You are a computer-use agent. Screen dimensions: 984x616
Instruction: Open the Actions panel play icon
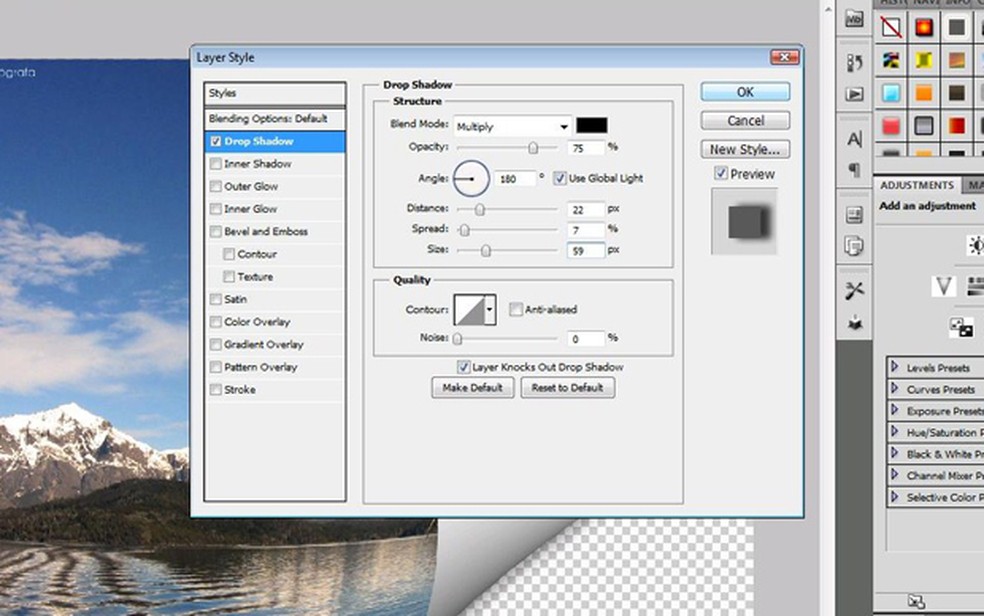(854, 94)
